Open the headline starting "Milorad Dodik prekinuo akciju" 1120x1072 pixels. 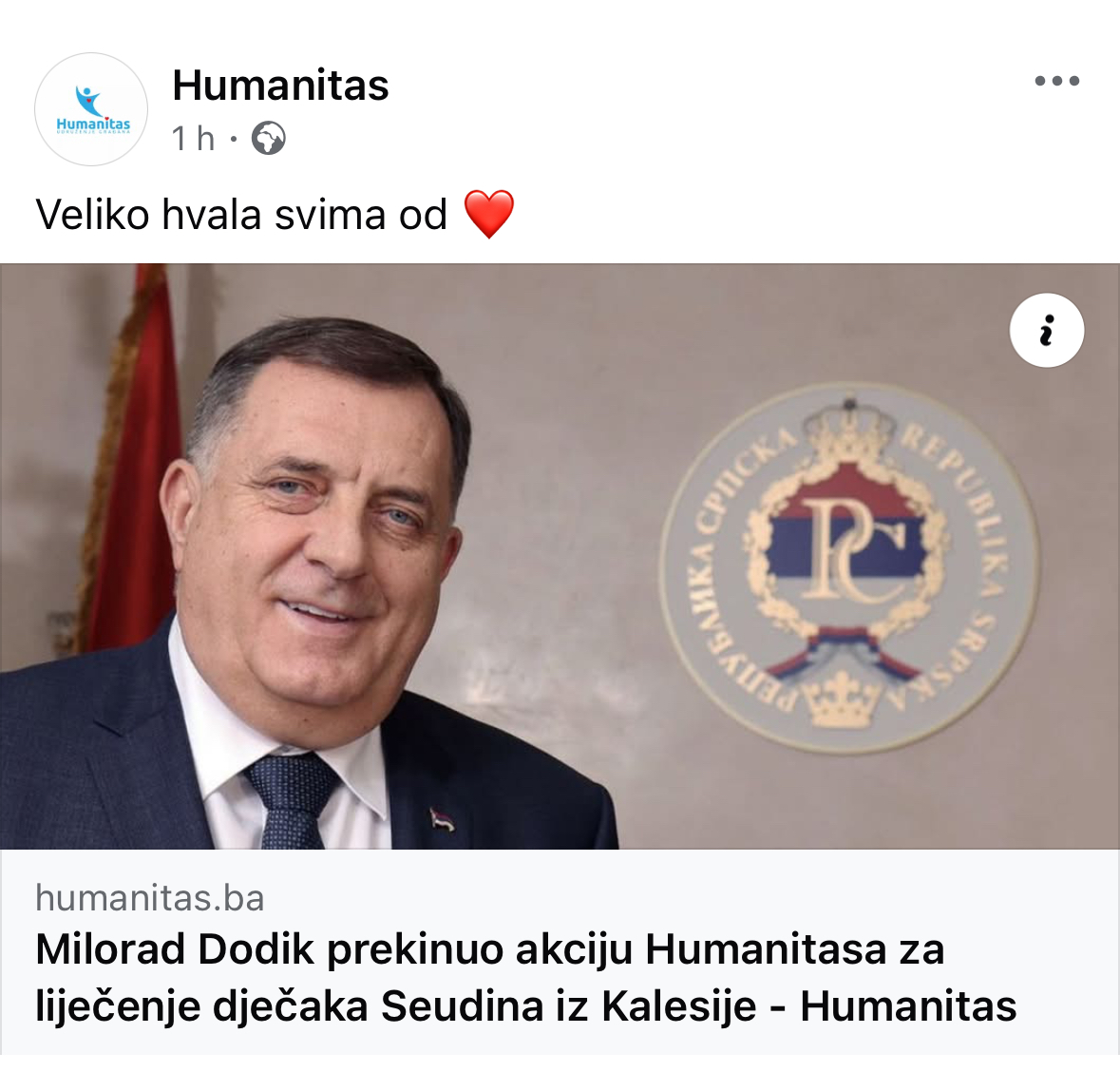[525, 978]
